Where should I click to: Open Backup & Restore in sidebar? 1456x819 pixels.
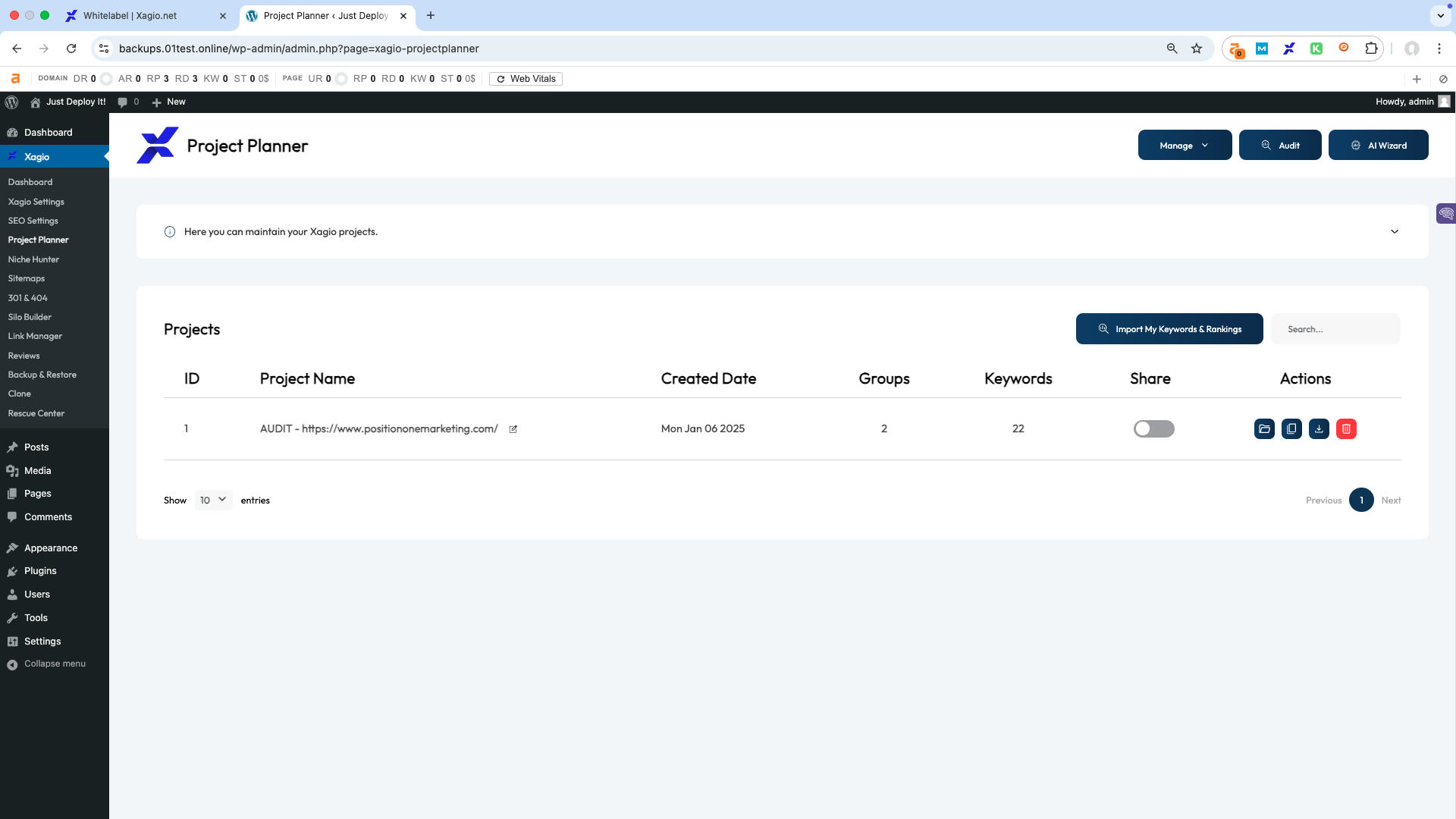(x=42, y=375)
